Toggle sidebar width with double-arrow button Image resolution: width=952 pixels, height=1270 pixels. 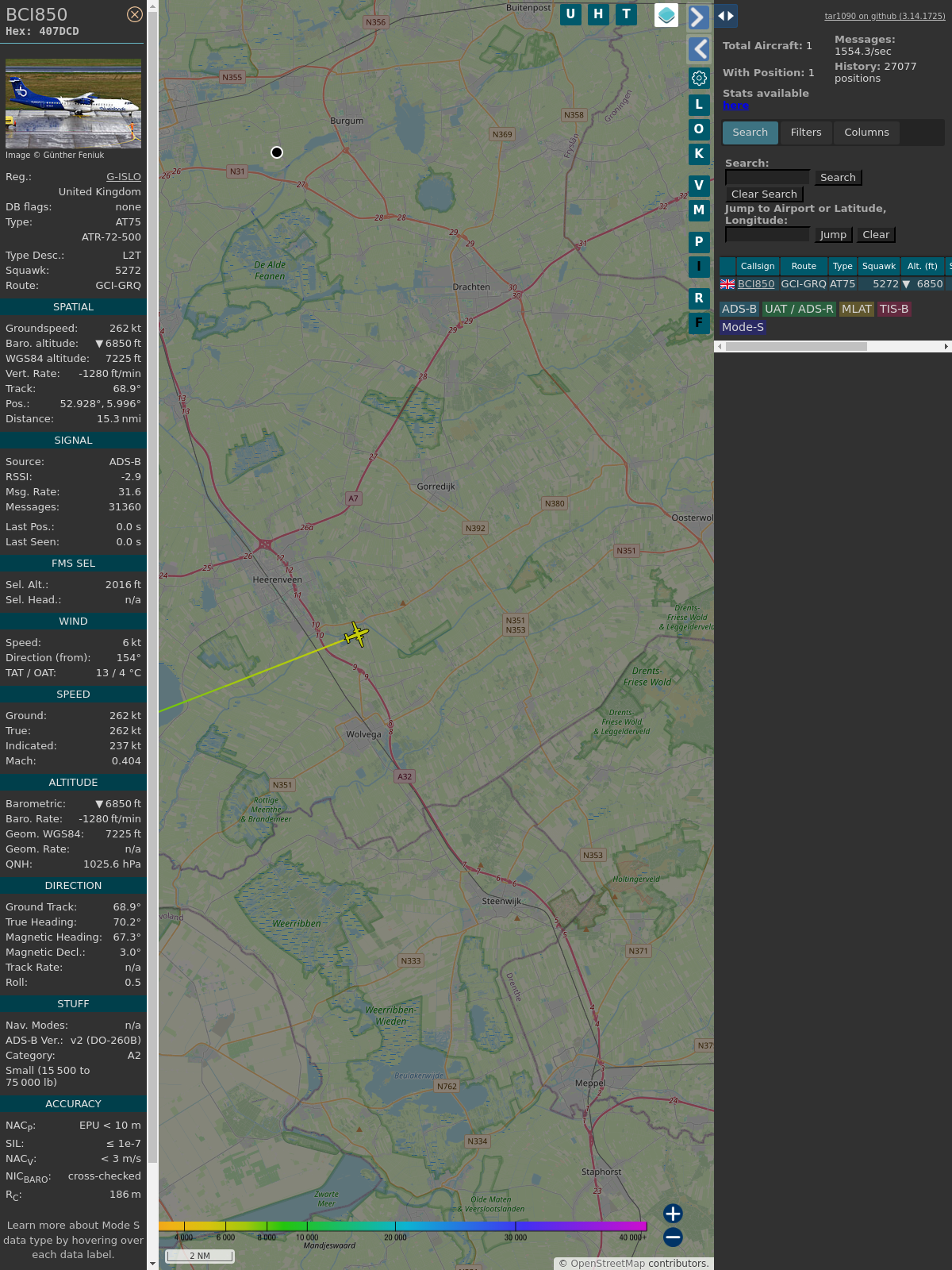726,15
